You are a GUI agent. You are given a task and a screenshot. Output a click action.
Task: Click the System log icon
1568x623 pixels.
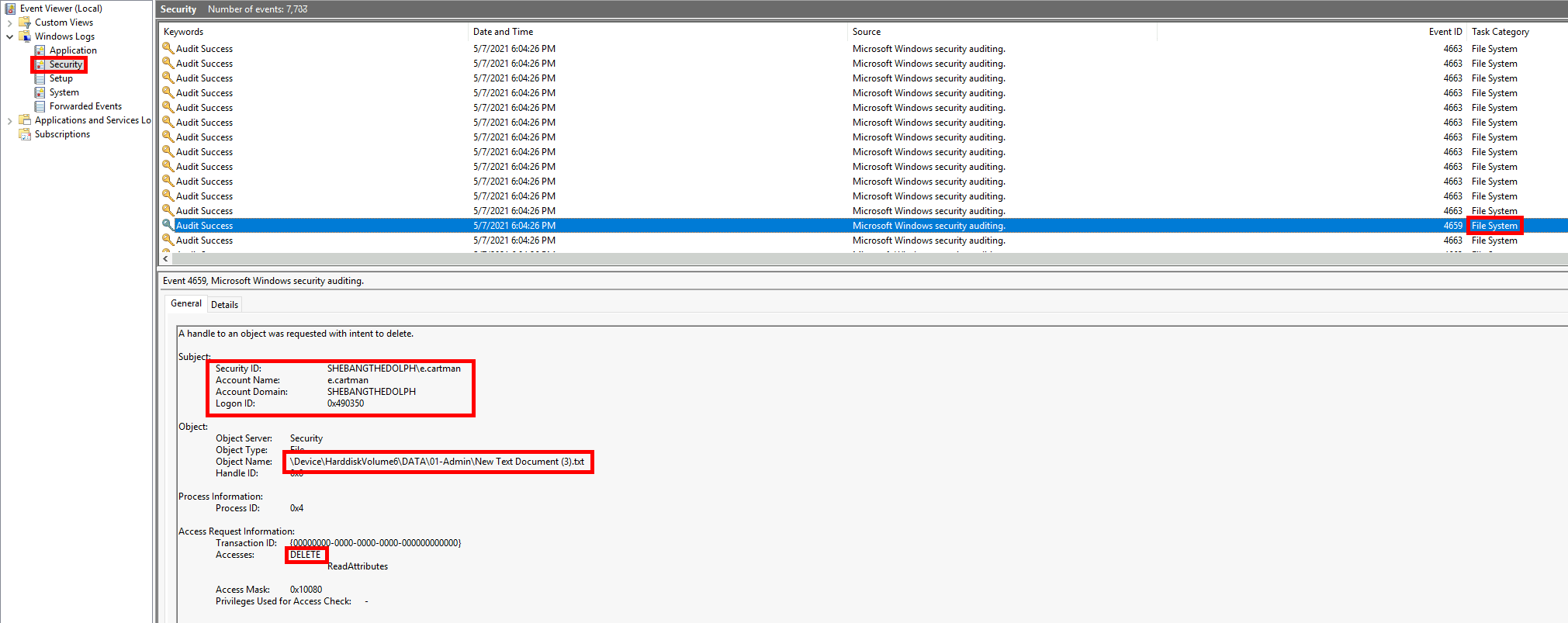pyautogui.click(x=40, y=92)
